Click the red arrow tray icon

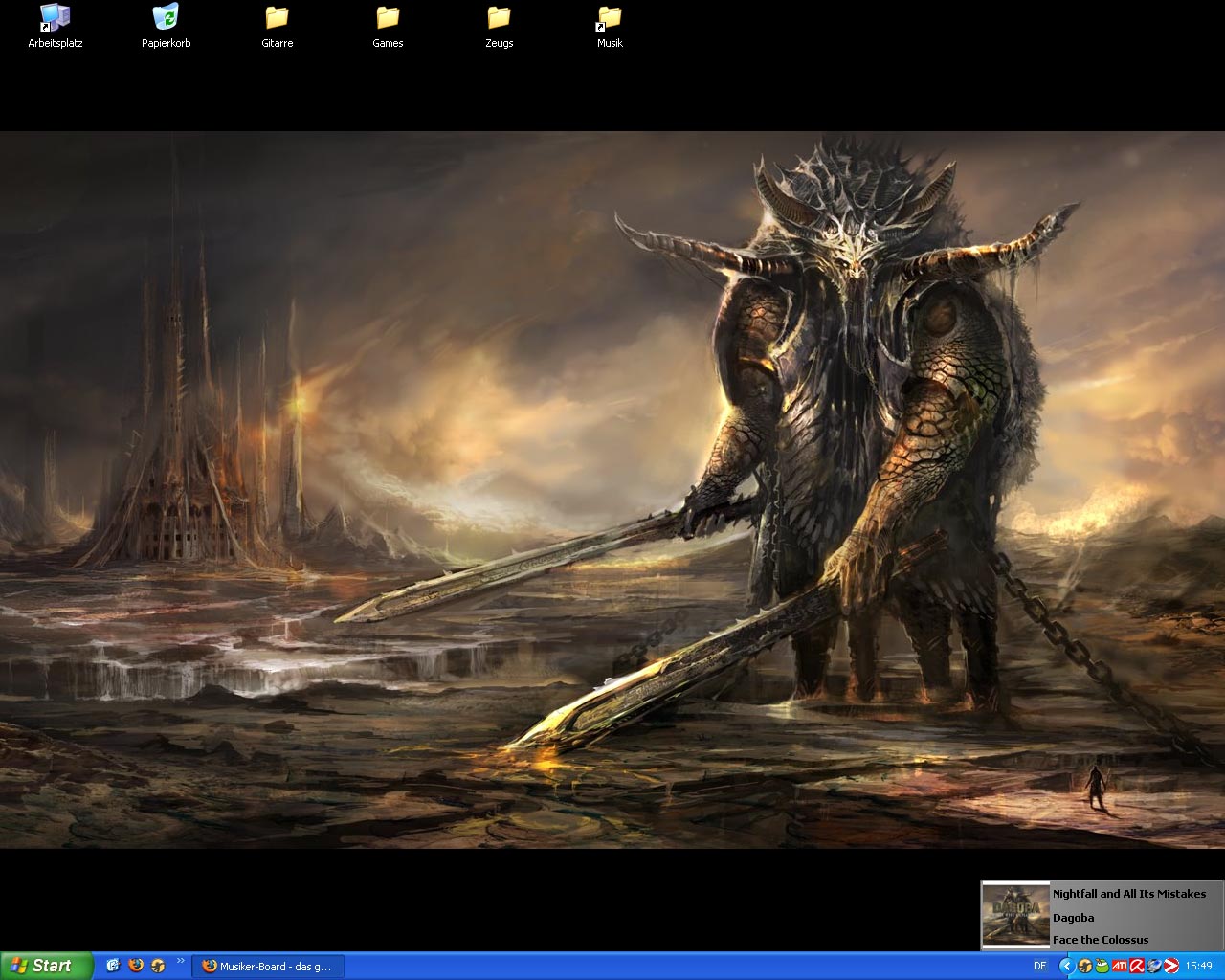click(1170, 967)
